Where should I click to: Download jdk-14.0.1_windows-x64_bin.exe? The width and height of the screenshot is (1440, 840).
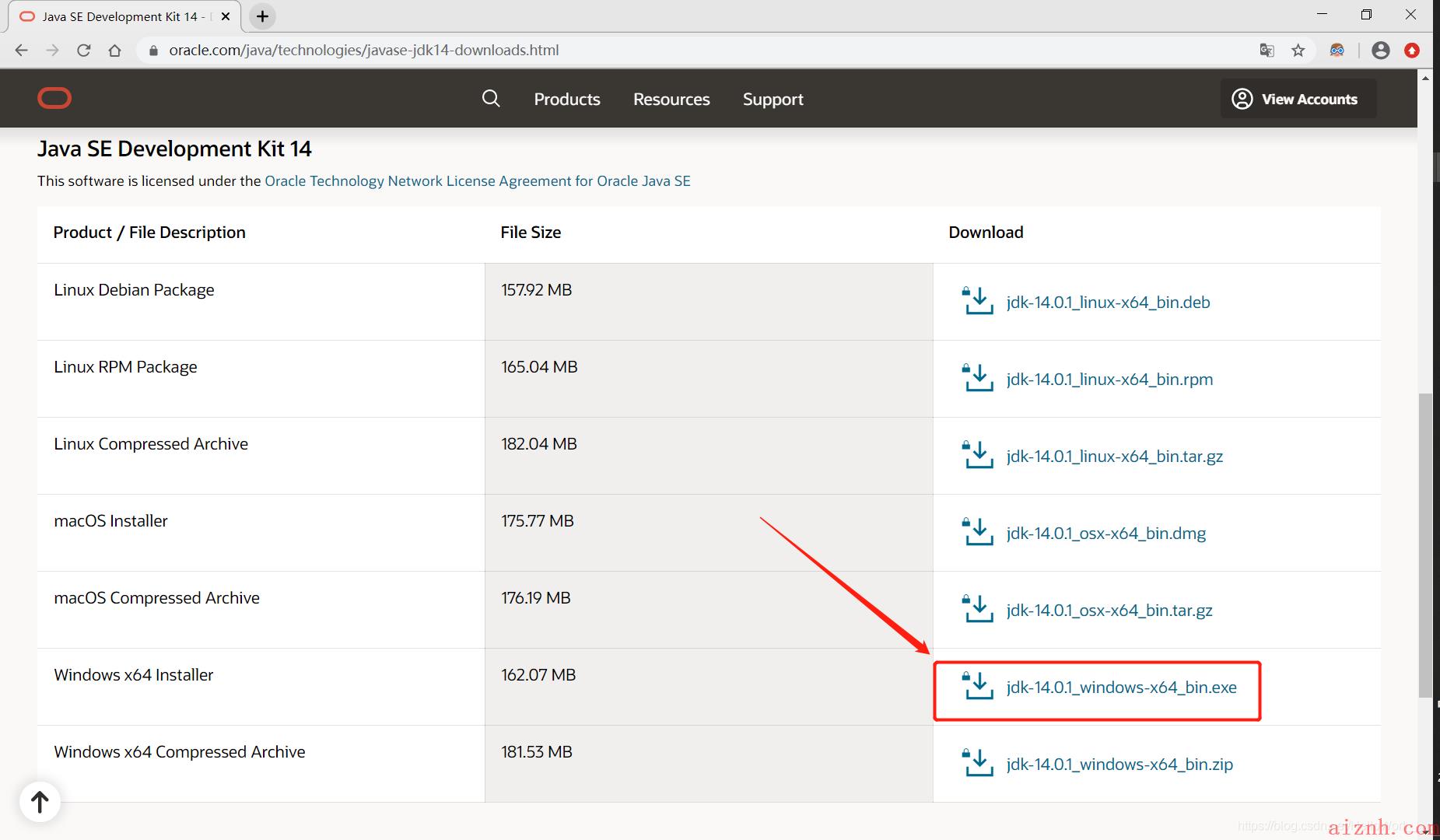(1121, 688)
